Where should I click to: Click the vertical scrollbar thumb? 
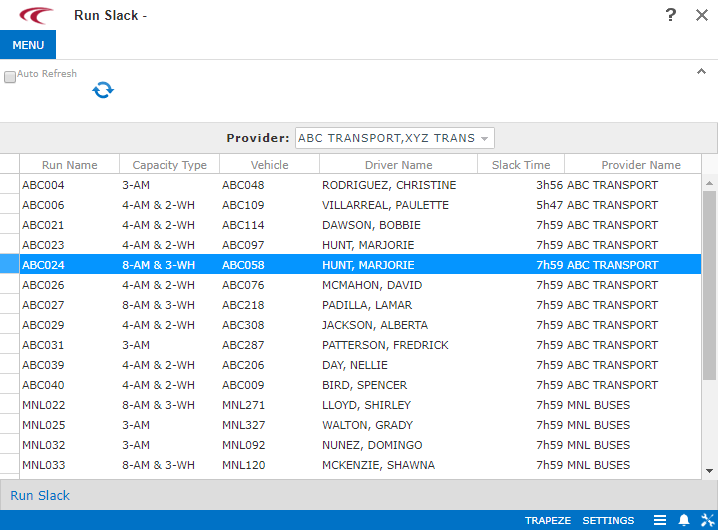[x=709, y=285]
